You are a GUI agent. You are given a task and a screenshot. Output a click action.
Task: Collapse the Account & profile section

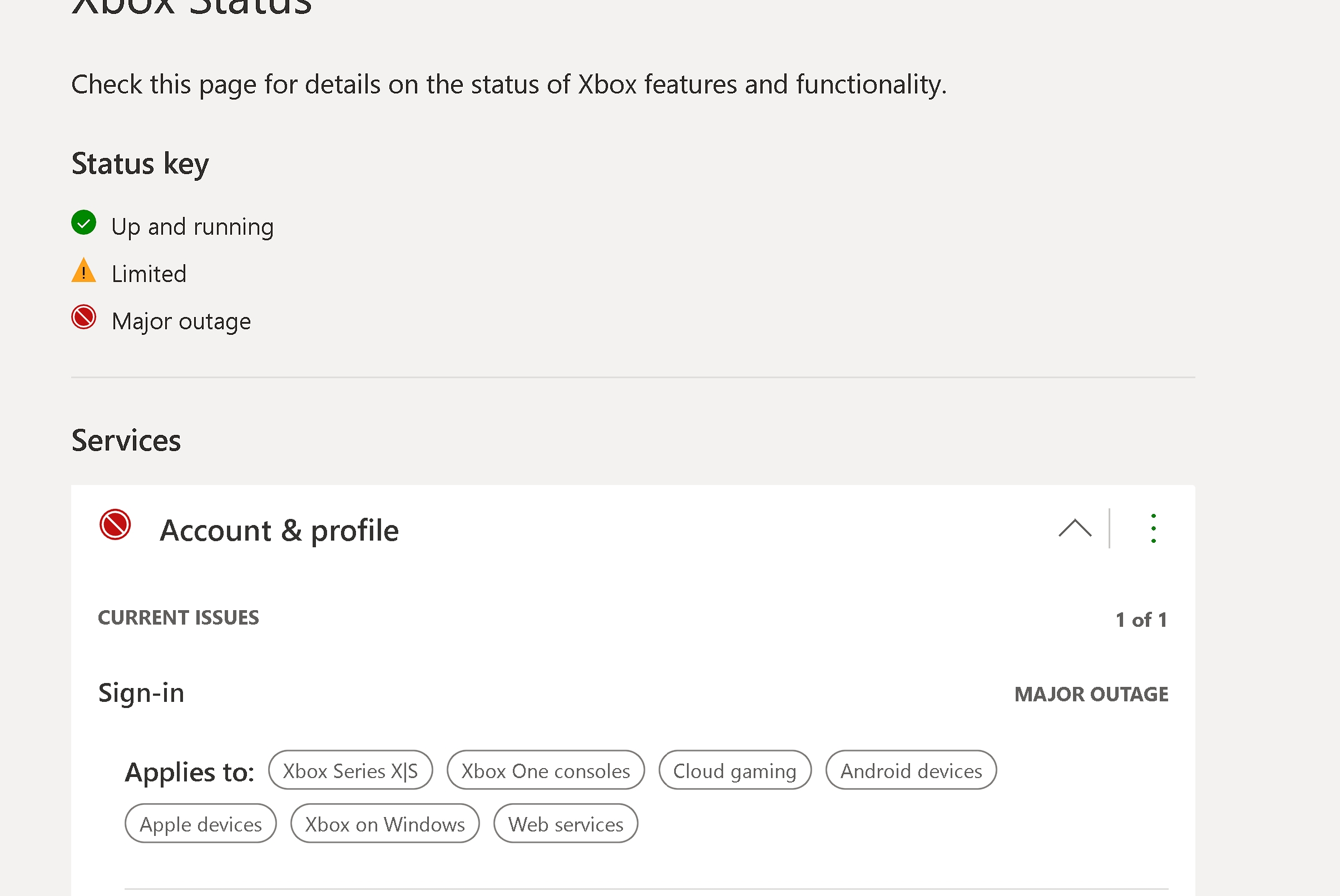coord(1075,528)
